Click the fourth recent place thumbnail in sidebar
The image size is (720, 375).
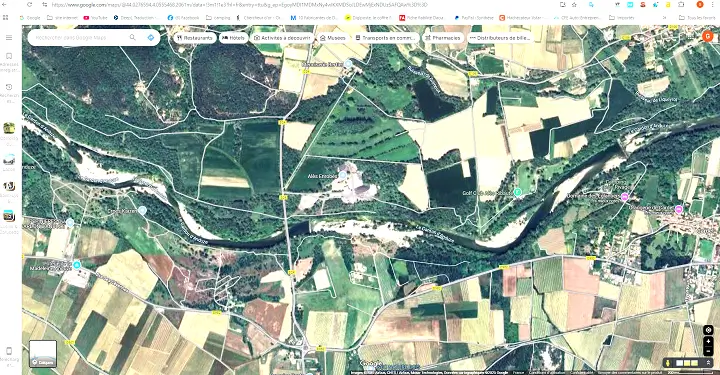tap(9, 215)
